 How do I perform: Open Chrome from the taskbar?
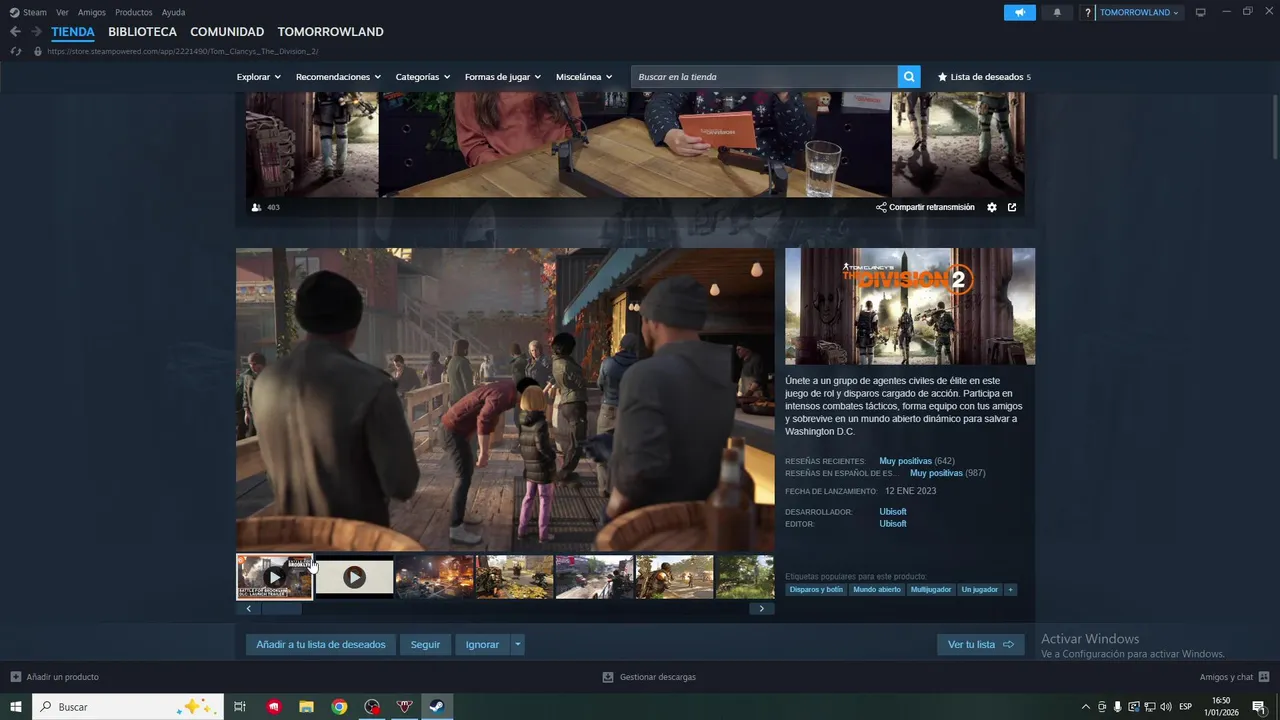click(339, 707)
